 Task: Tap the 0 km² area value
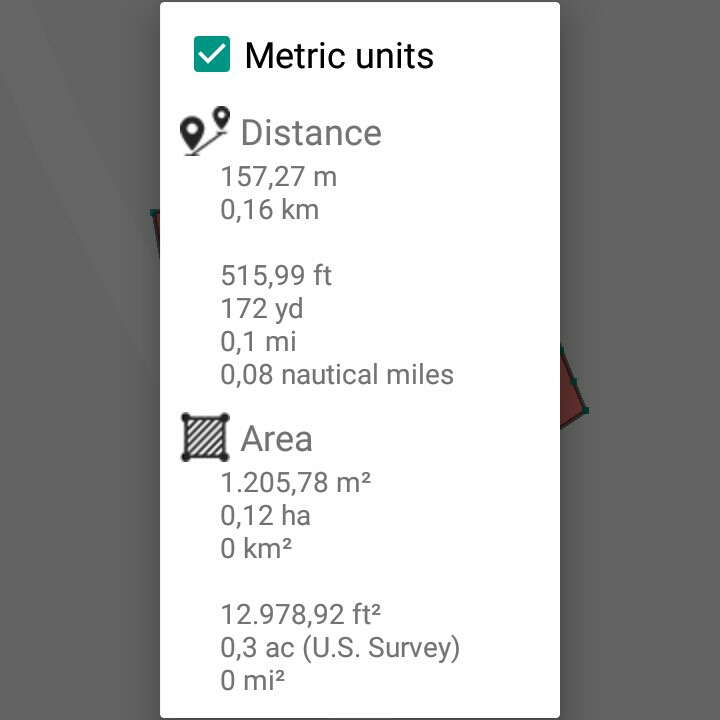pos(256,548)
